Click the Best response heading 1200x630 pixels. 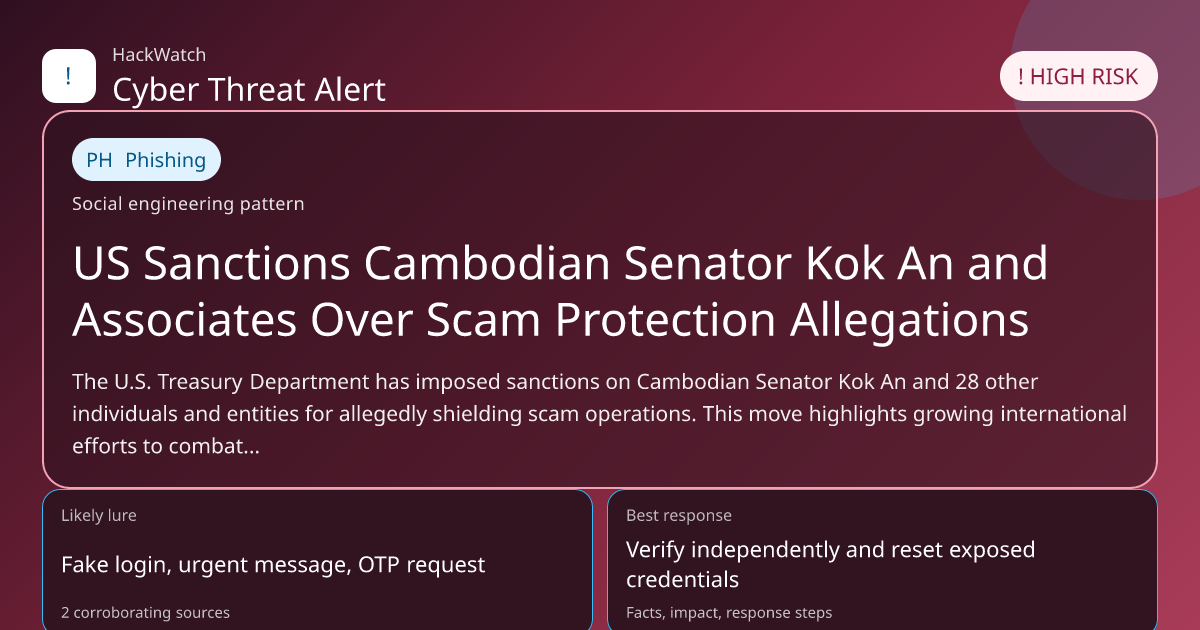[679, 516]
